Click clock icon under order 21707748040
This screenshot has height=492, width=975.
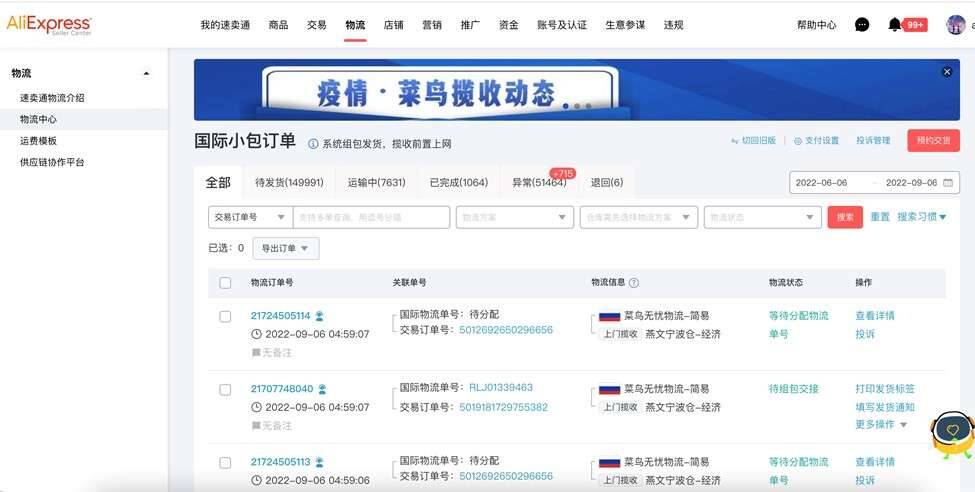coord(256,407)
